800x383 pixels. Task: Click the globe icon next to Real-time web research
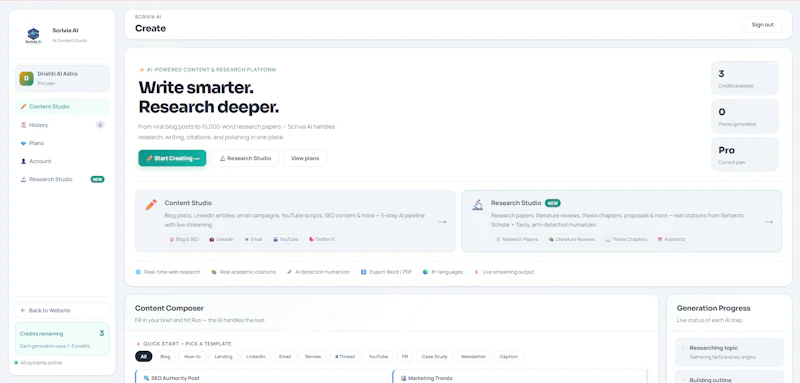pyautogui.click(x=138, y=272)
